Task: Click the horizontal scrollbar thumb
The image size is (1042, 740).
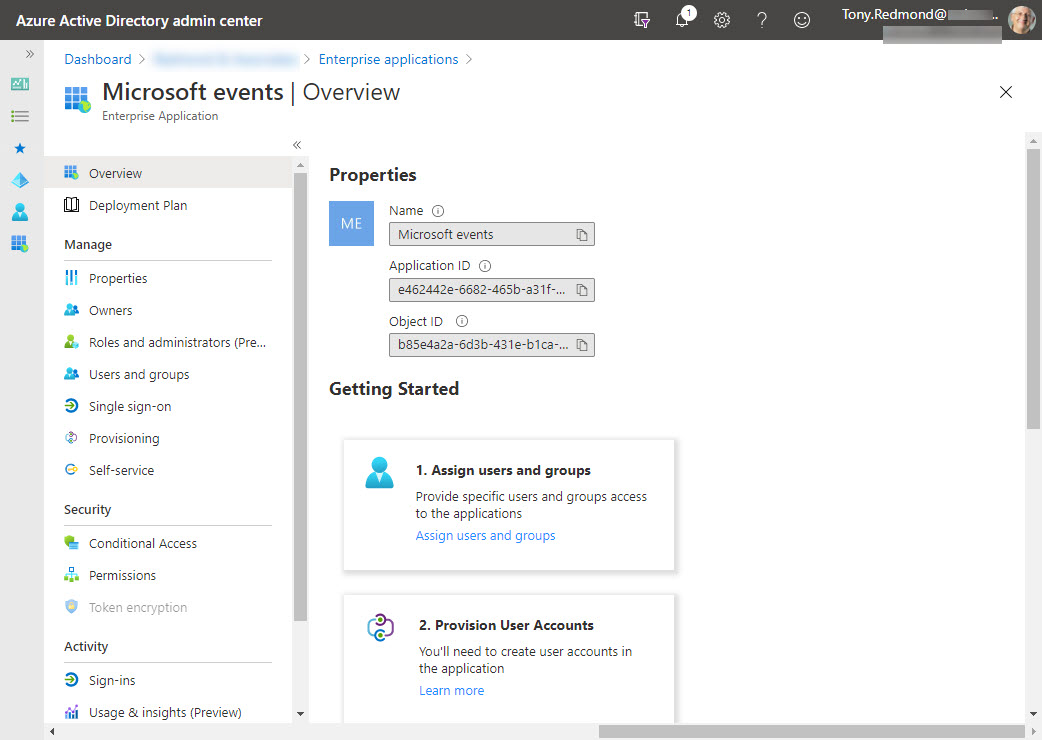Action: 811,731
